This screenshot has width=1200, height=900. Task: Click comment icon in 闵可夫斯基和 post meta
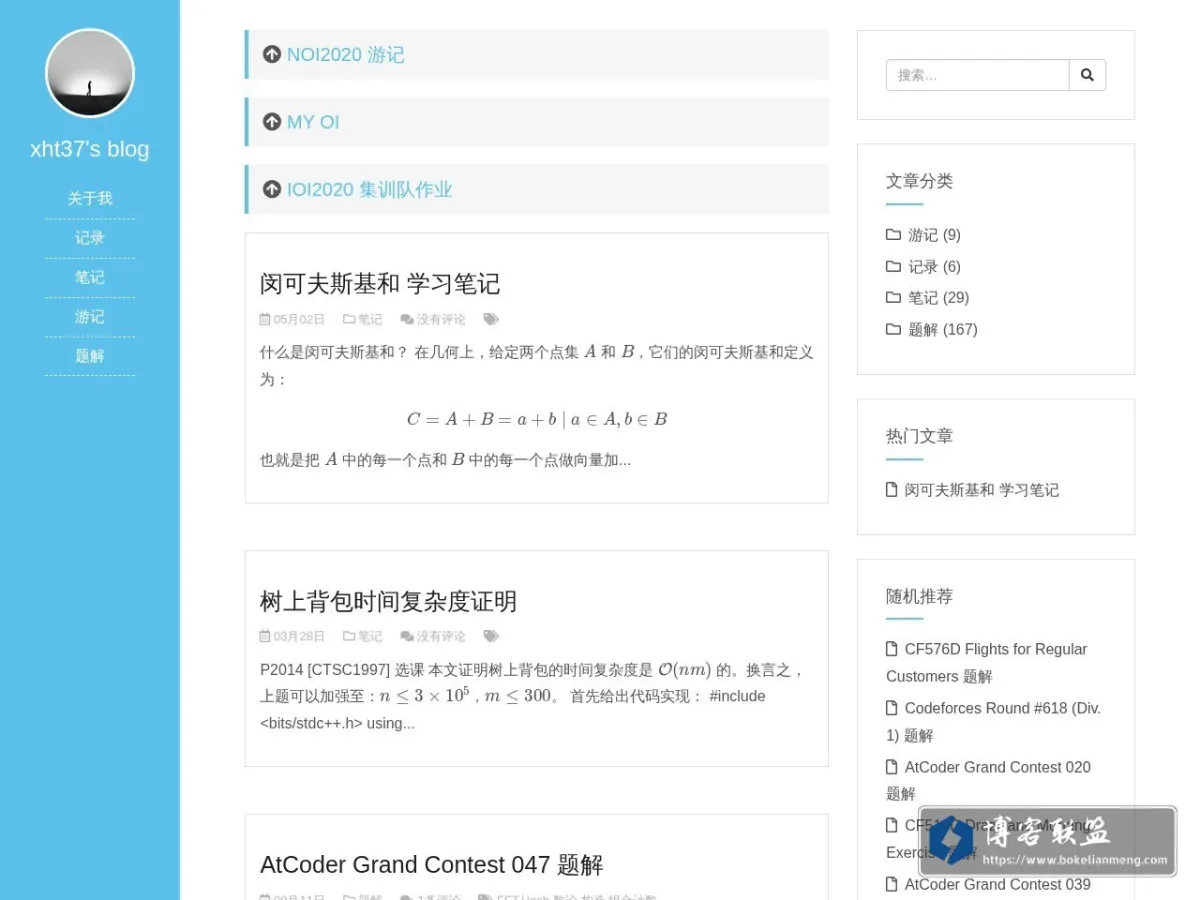tap(407, 319)
